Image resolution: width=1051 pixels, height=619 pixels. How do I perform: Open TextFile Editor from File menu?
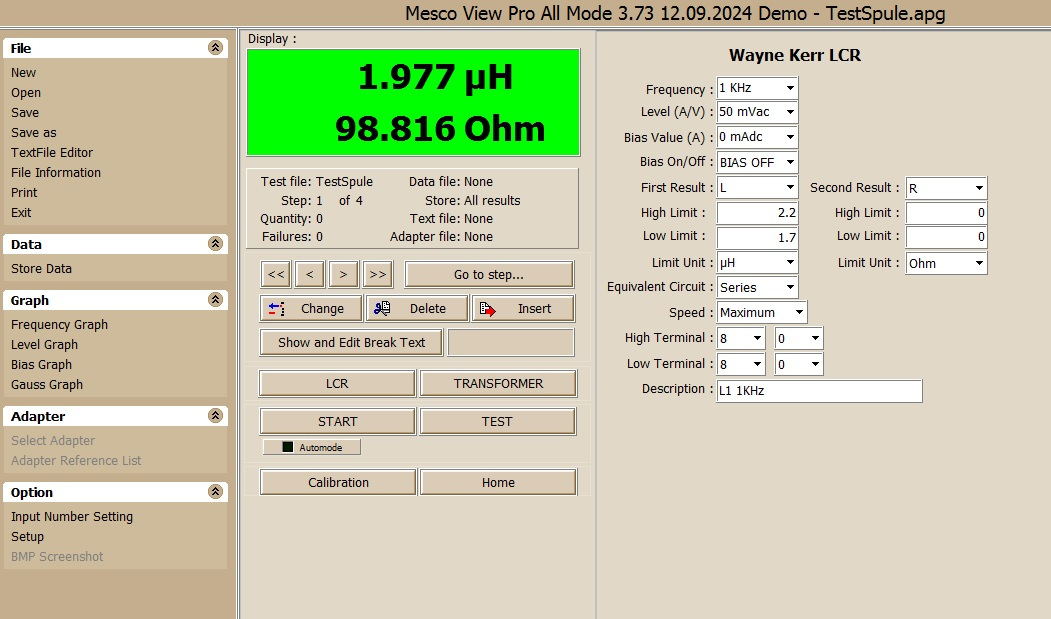52,153
